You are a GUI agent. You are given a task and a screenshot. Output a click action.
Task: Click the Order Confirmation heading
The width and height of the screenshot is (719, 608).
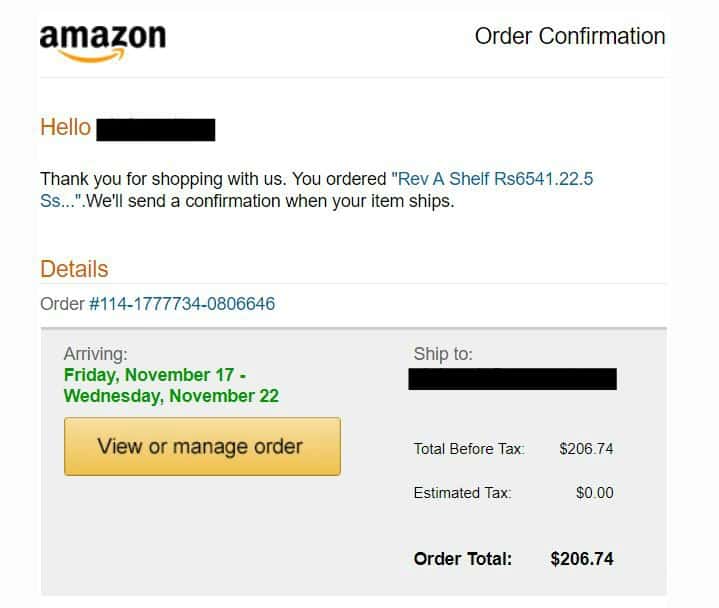(x=570, y=36)
